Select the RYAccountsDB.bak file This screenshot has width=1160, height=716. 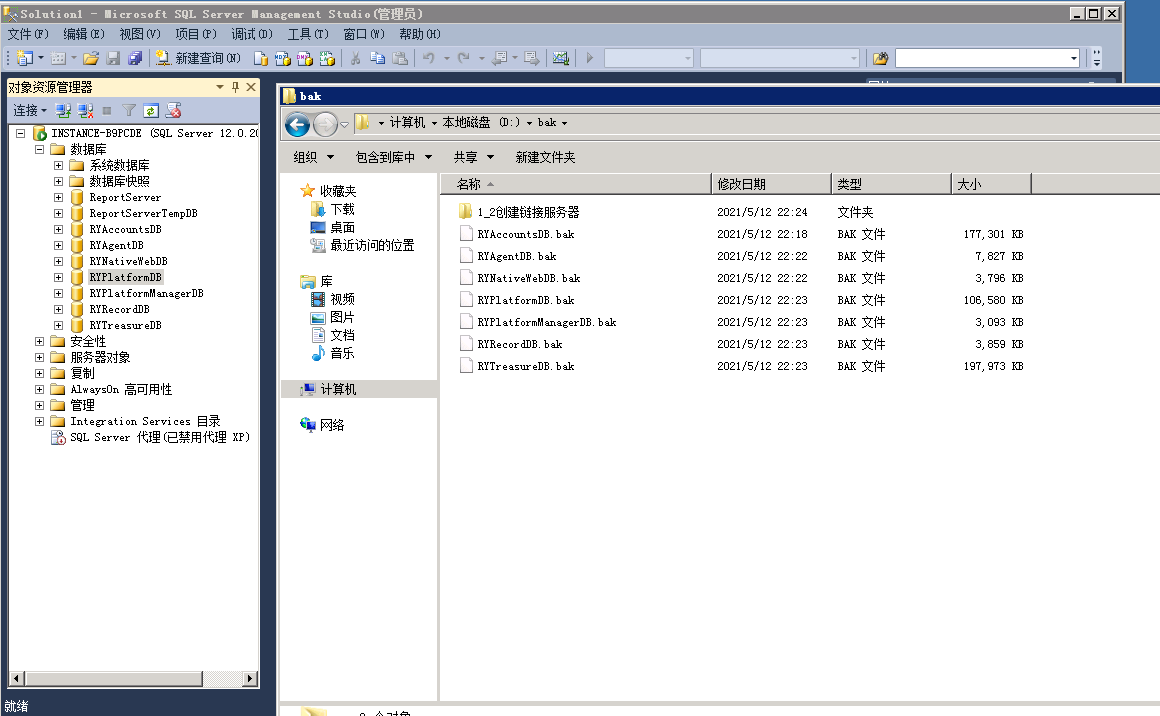pyautogui.click(x=525, y=234)
